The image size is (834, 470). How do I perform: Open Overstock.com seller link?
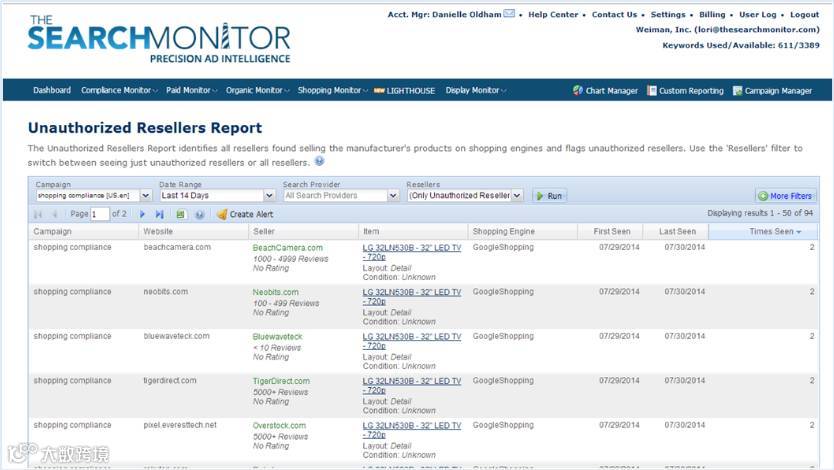tap(279, 425)
